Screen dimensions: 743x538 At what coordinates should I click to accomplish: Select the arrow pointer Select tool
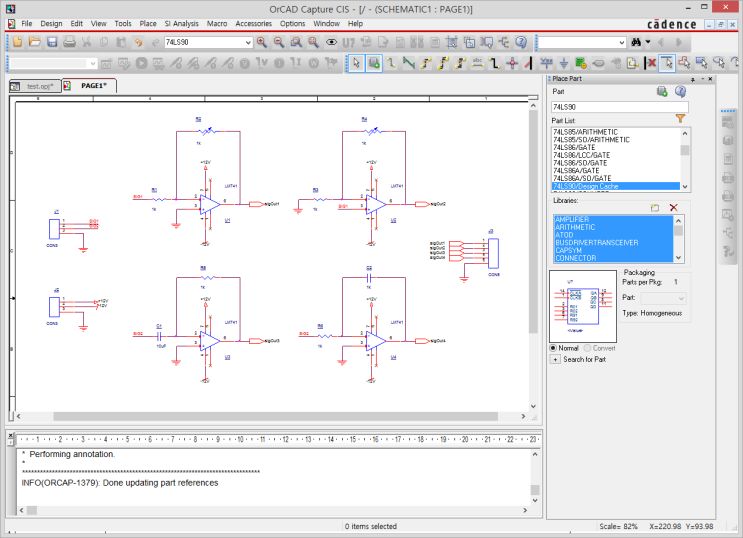pyautogui.click(x=357, y=63)
